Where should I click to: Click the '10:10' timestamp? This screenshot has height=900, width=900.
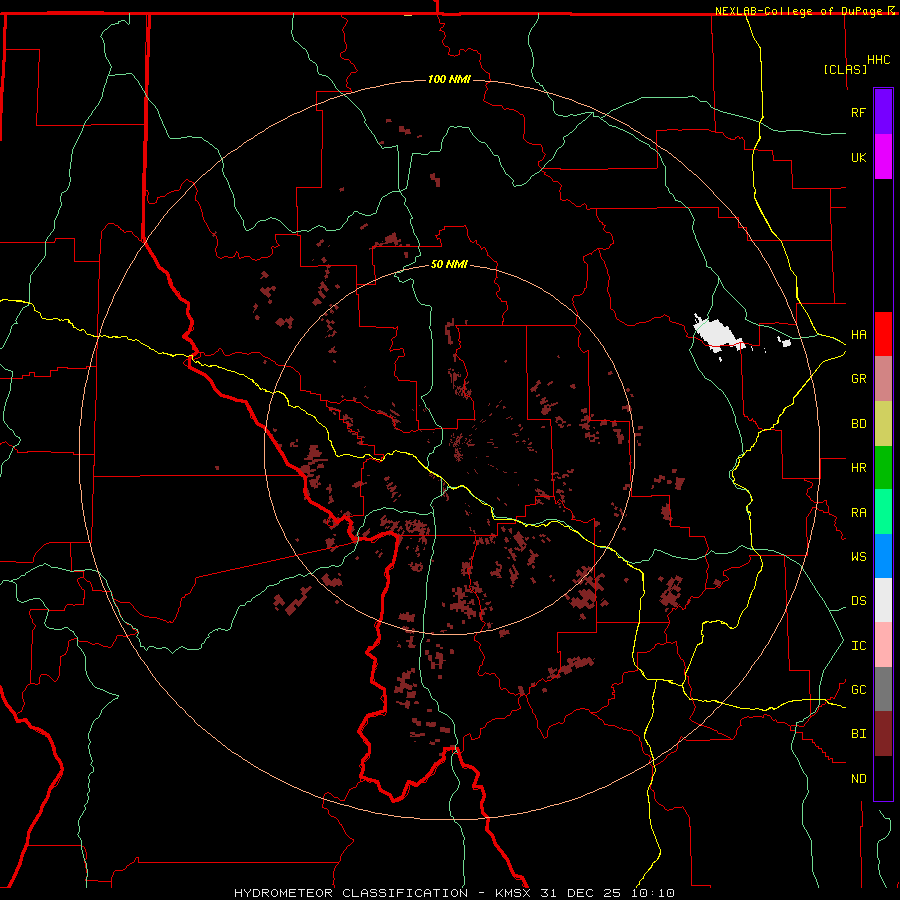(652, 893)
